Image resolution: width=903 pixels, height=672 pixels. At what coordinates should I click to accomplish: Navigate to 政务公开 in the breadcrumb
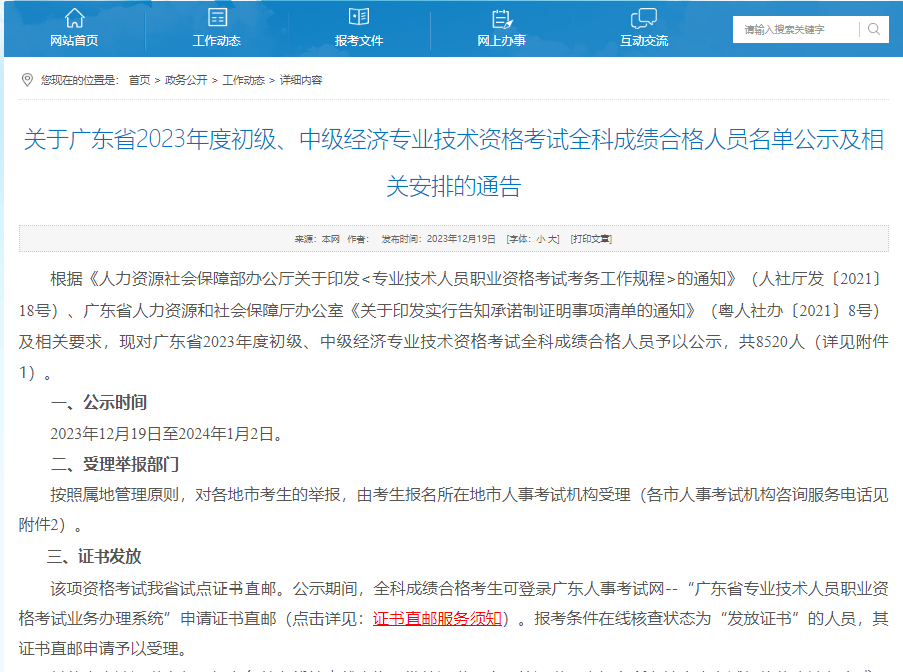[186, 80]
